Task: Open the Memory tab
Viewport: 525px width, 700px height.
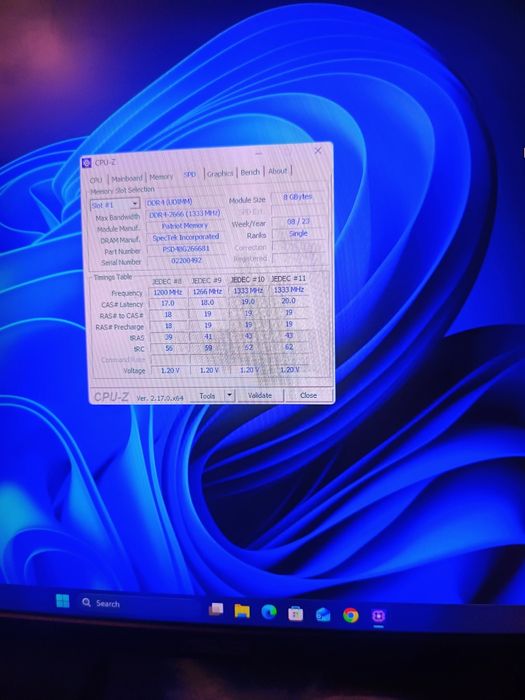Action: click(161, 177)
